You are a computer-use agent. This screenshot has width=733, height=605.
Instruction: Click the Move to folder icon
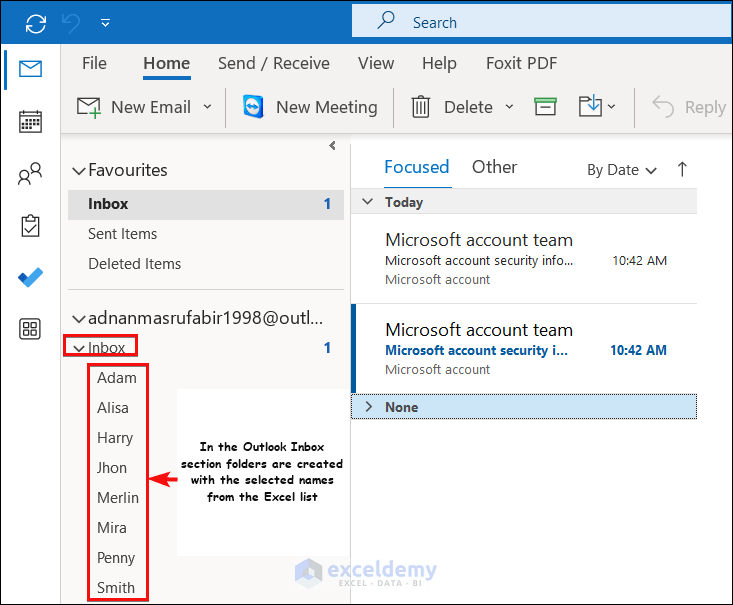pos(590,106)
